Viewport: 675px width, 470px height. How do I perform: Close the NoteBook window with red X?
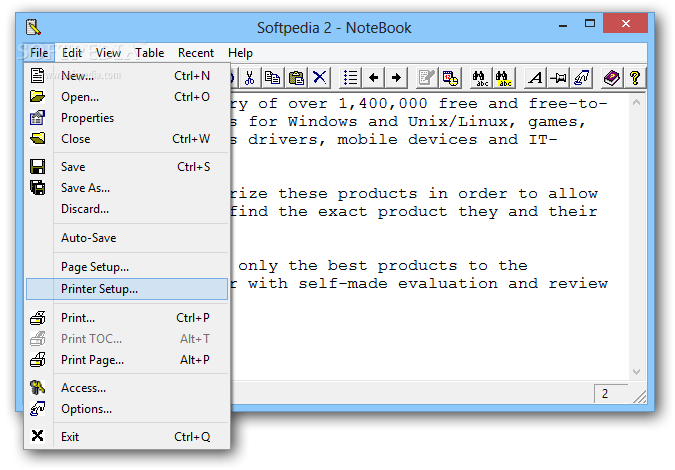pos(625,23)
